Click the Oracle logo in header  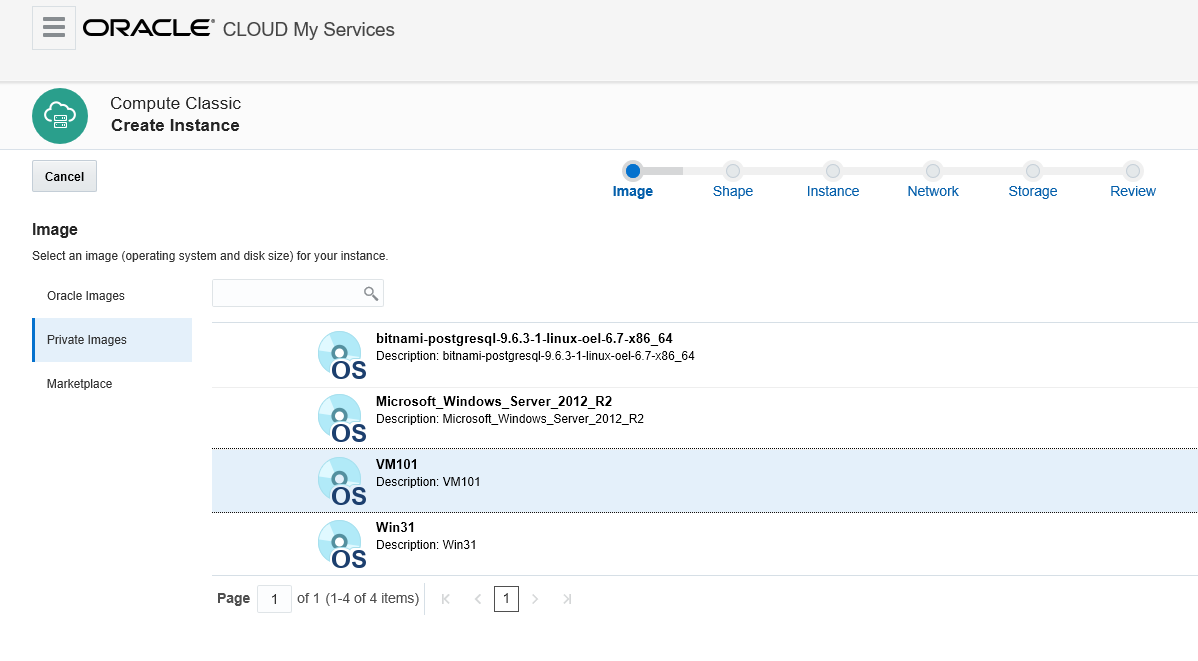pos(148,28)
